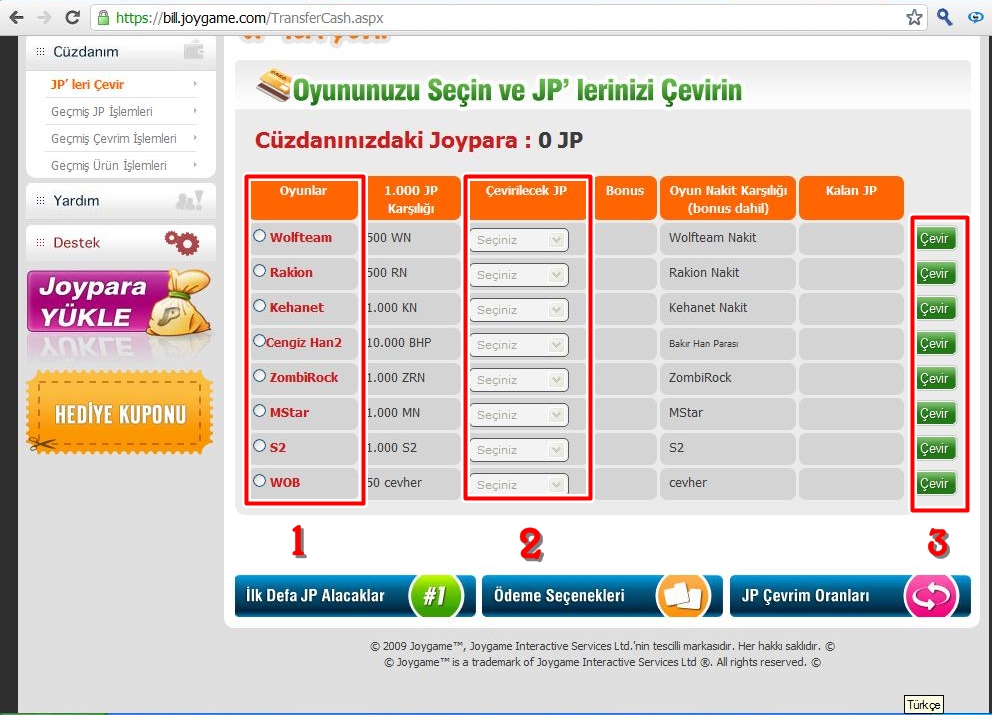Open Seçiniz dropdown in MStar row
The image size is (992, 715).
click(519, 414)
